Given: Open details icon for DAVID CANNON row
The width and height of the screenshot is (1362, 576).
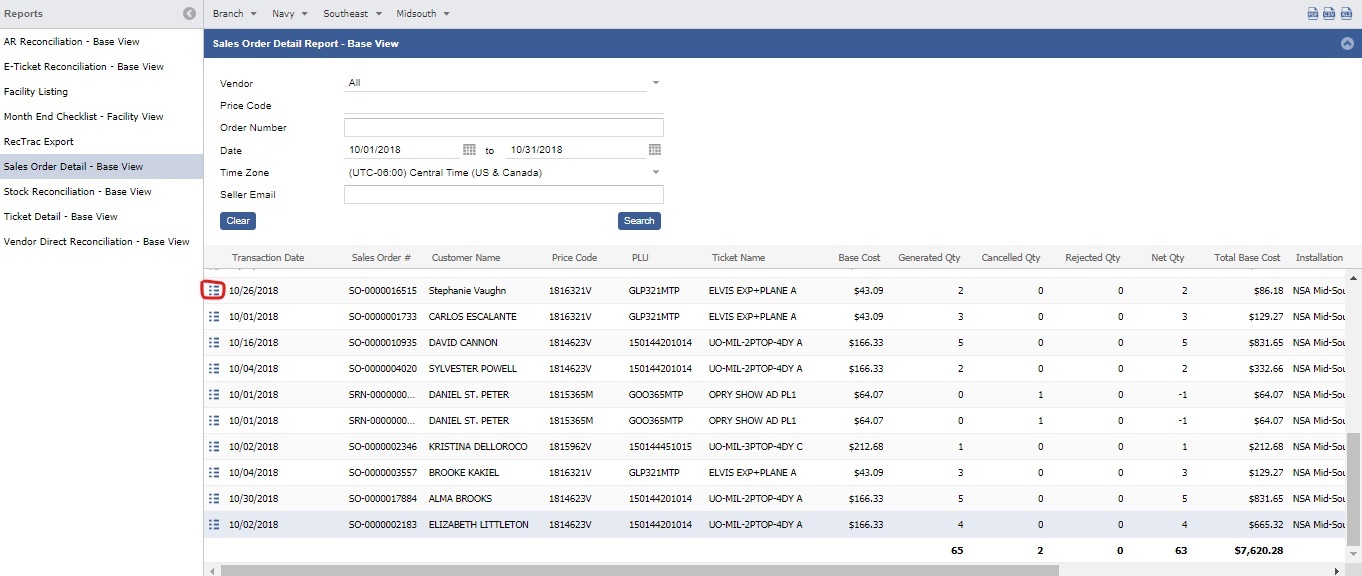Looking at the screenshot, I should pyautogui.click(x=213, y=342).
